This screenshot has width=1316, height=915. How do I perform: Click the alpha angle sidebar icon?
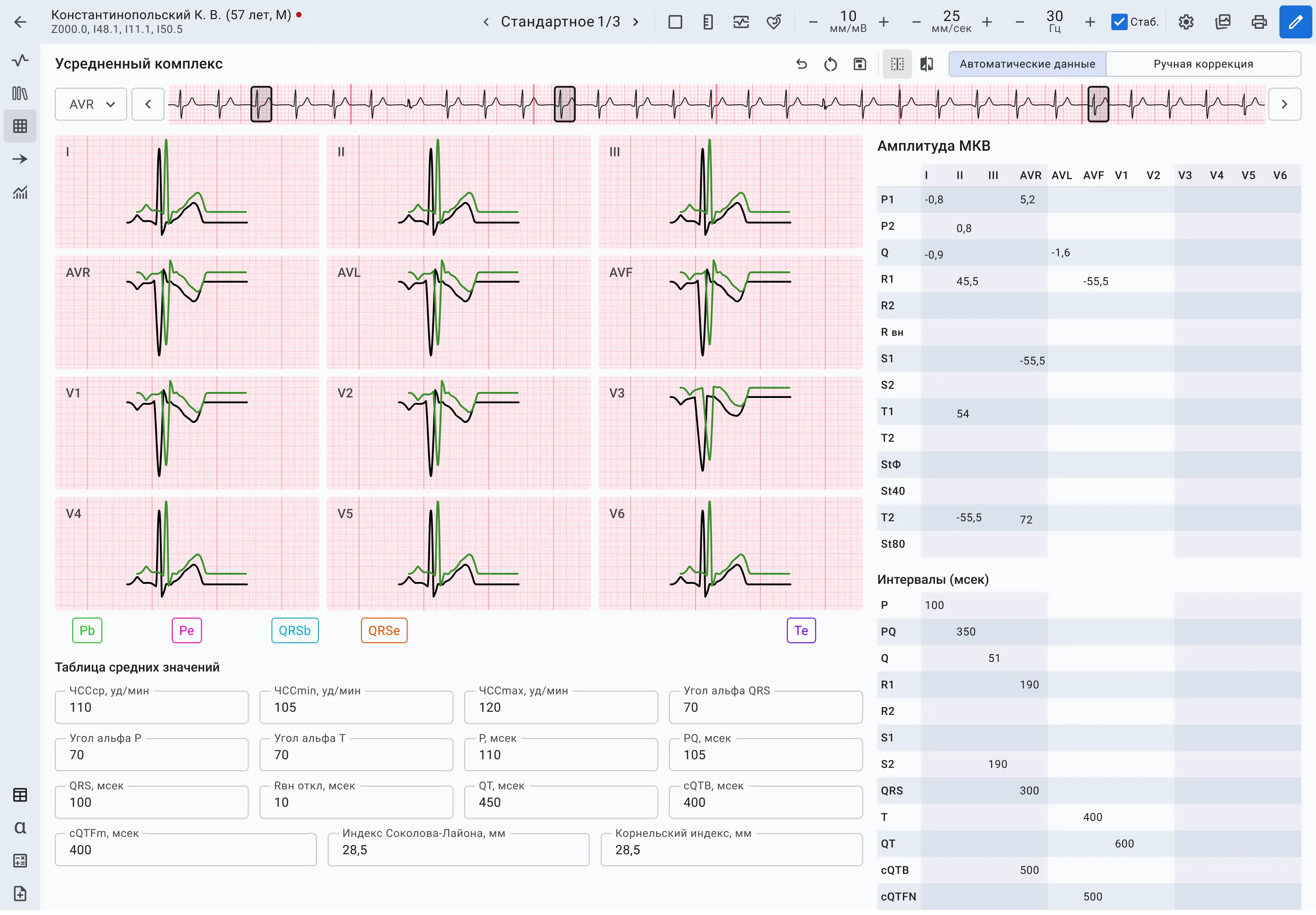(20, 827)
